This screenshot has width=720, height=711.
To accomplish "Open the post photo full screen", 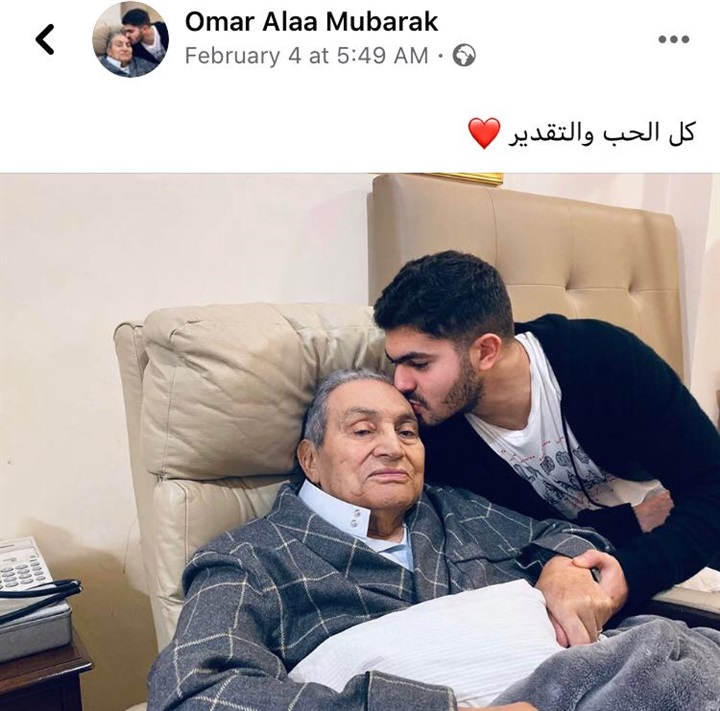I will (360, 442).
